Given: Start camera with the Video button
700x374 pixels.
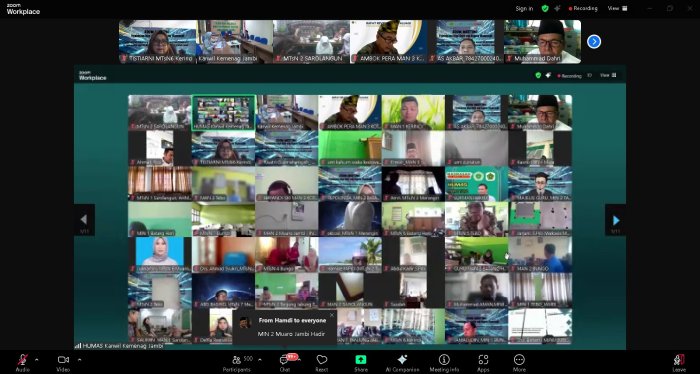Looking at the screenshot, I should [x=63, y=362].
